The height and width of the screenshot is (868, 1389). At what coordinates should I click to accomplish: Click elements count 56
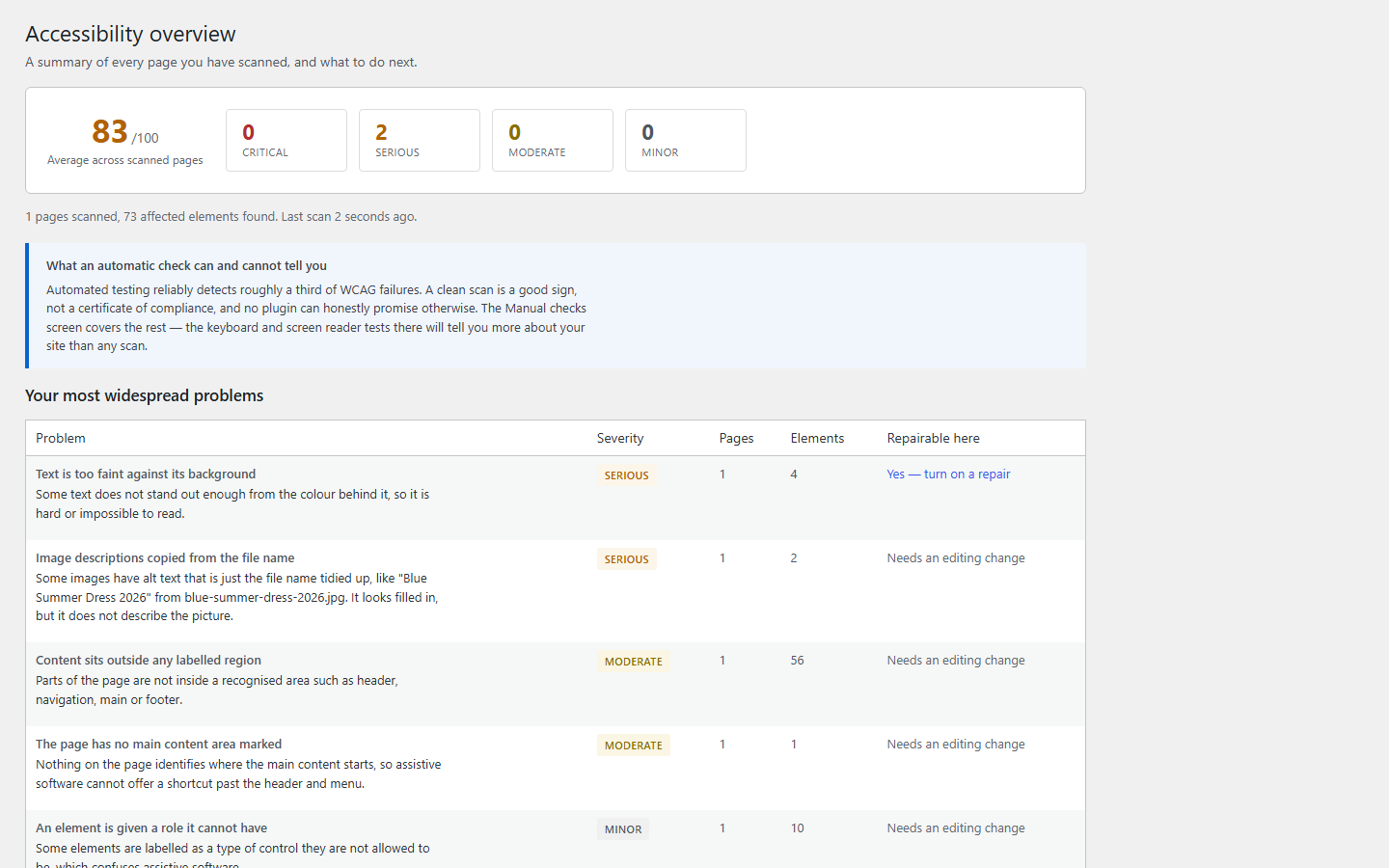(797, 661)
